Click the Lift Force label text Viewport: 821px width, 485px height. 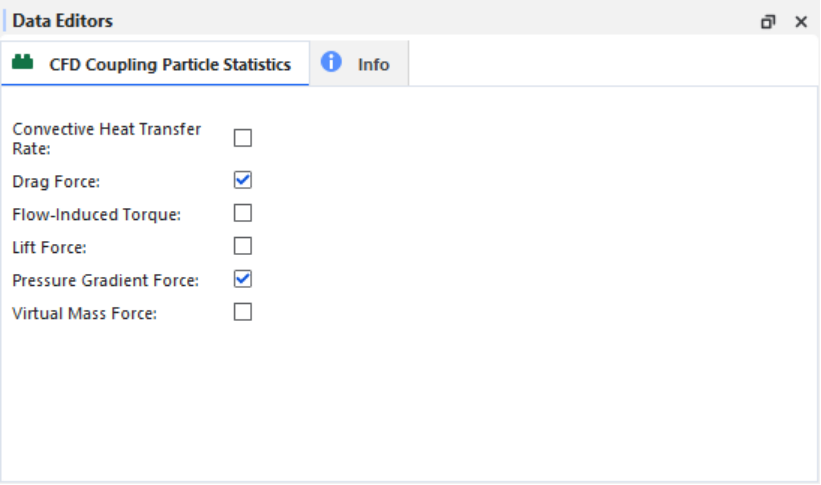[49, 248]
